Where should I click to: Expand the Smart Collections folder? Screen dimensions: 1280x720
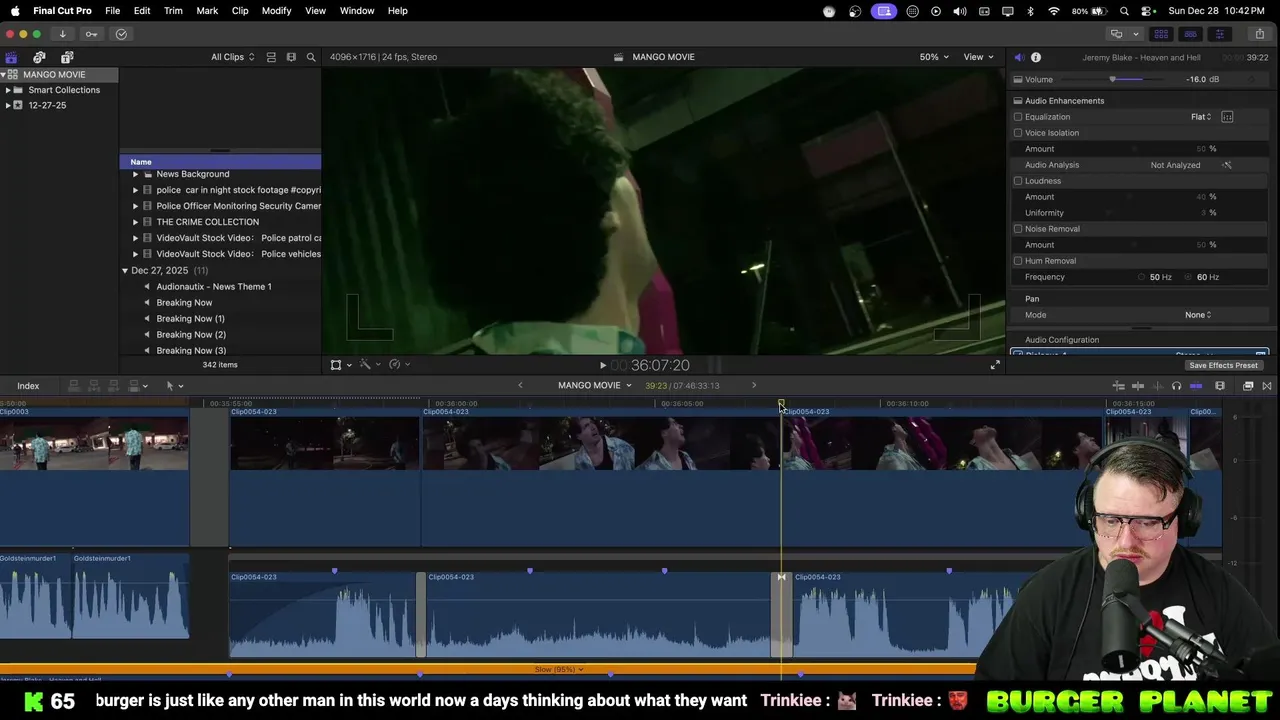[x=8, y=90]
